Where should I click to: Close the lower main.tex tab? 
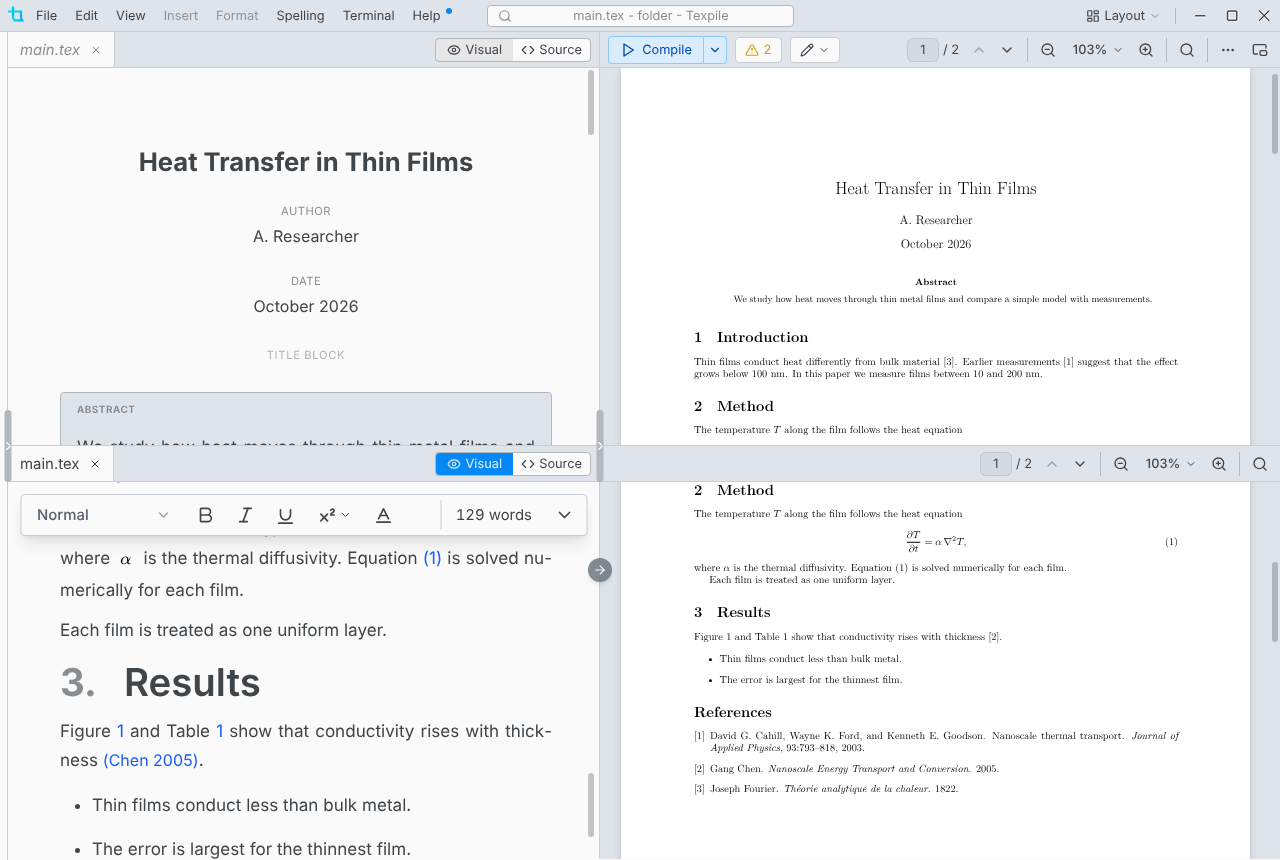[x=95, y=464]
